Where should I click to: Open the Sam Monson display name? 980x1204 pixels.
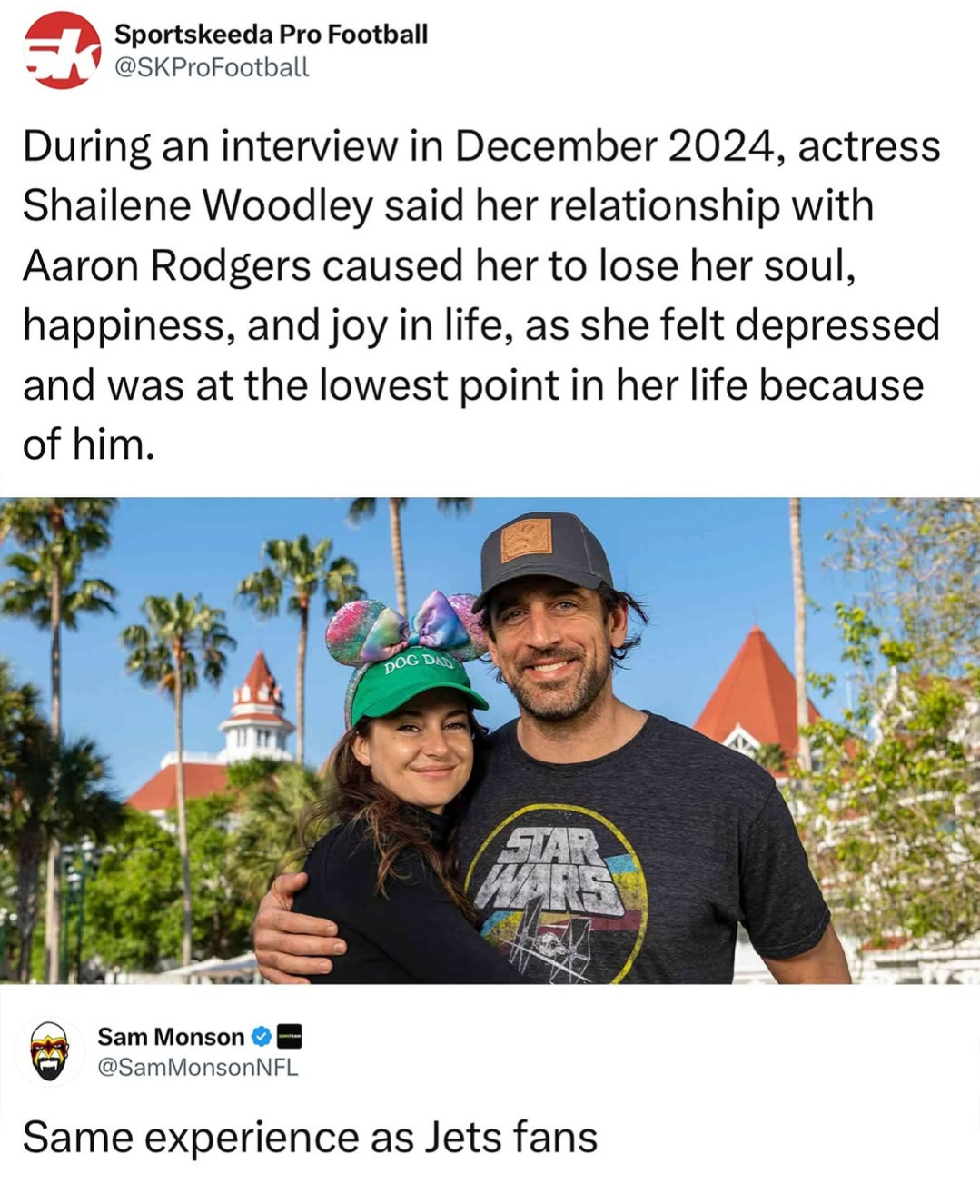pos(171,1037)
